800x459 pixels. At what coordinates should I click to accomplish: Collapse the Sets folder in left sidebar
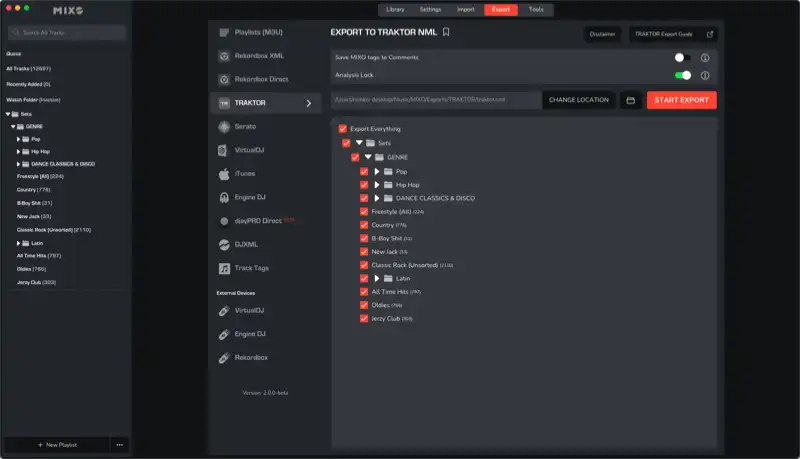[x=8, y=114]
